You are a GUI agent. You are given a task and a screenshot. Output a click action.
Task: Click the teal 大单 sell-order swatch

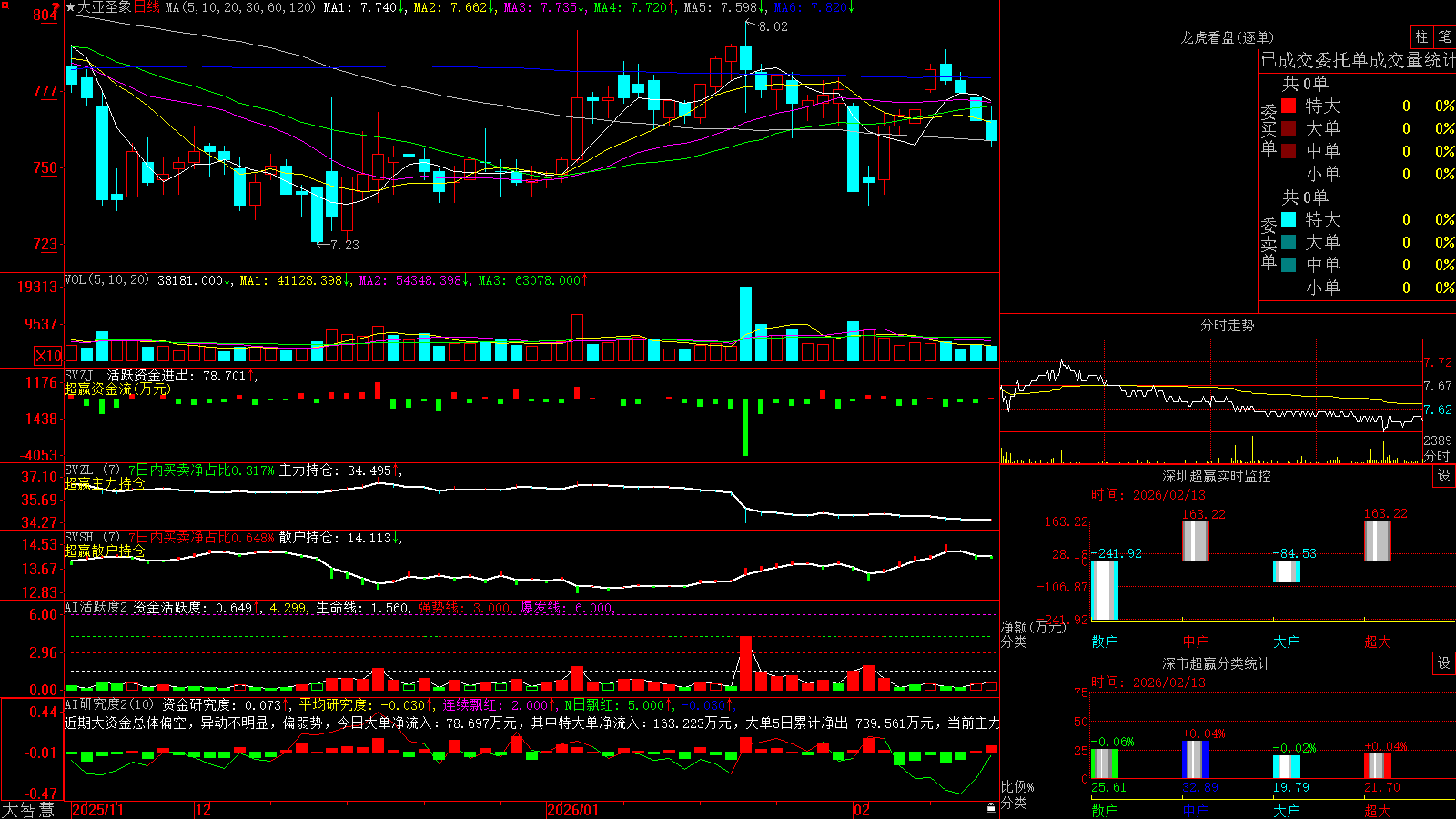point(1289,242)
